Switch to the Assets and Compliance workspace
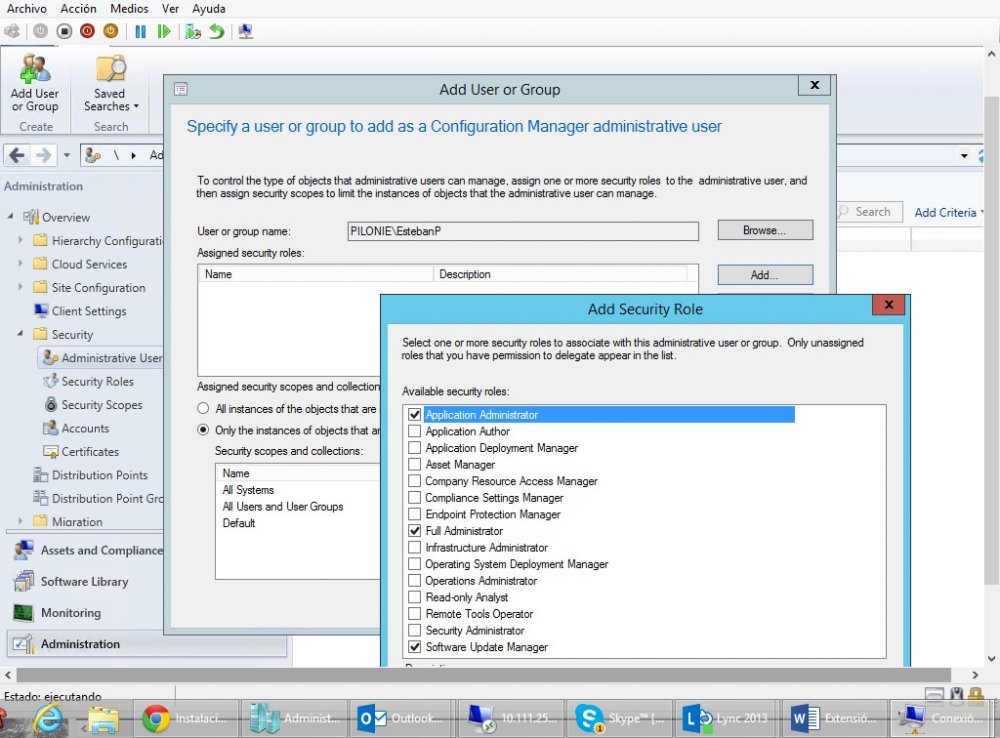Screen dimensions: 1000x738 click(88, 550)
